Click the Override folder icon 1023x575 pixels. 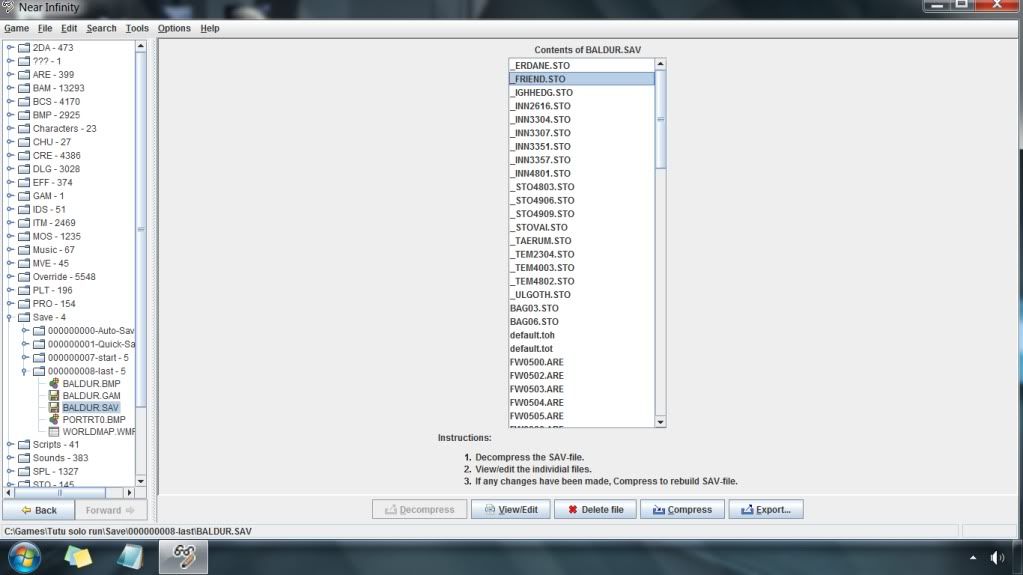click(x=24, y=277)
